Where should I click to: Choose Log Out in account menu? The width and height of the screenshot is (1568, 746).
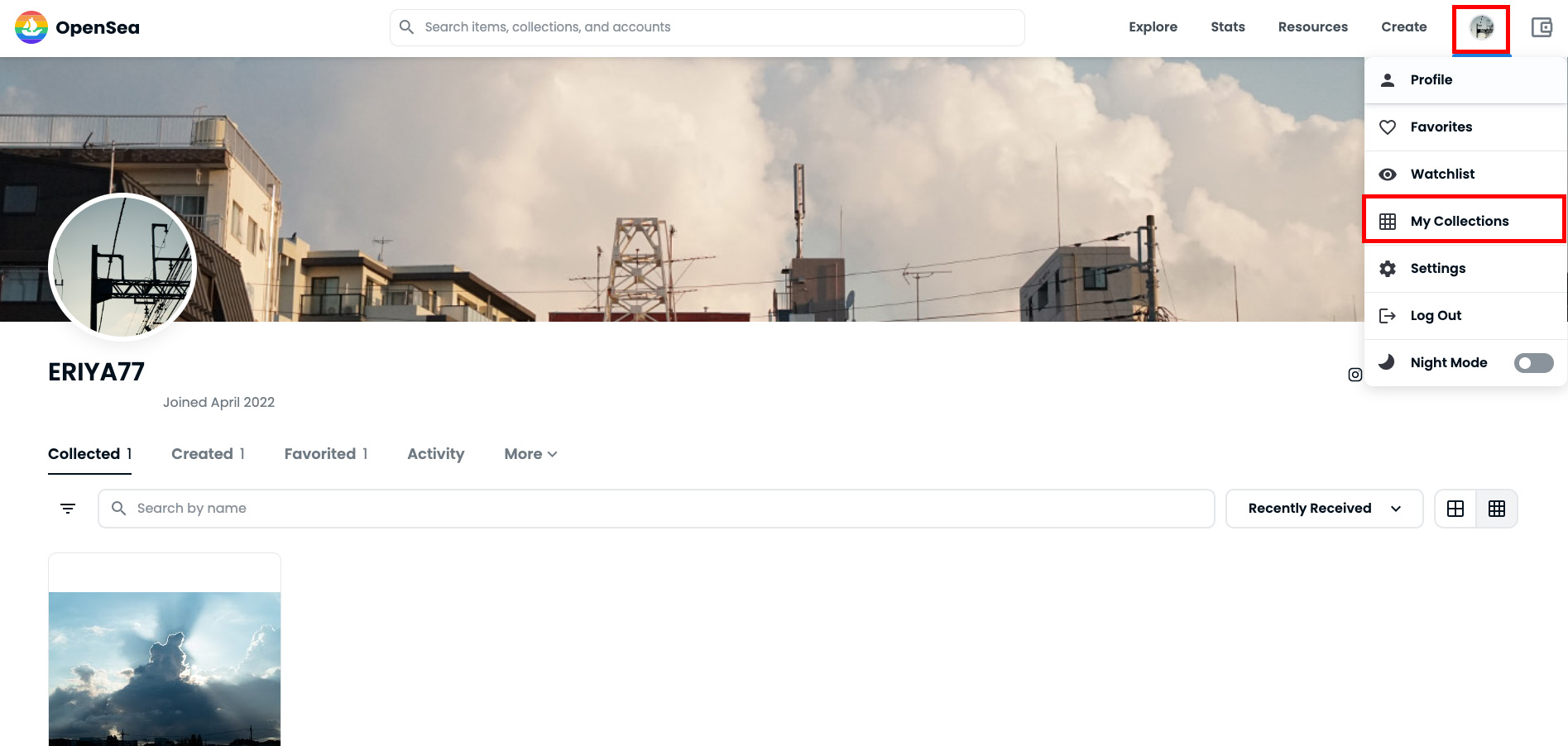tap(1465, 316)
